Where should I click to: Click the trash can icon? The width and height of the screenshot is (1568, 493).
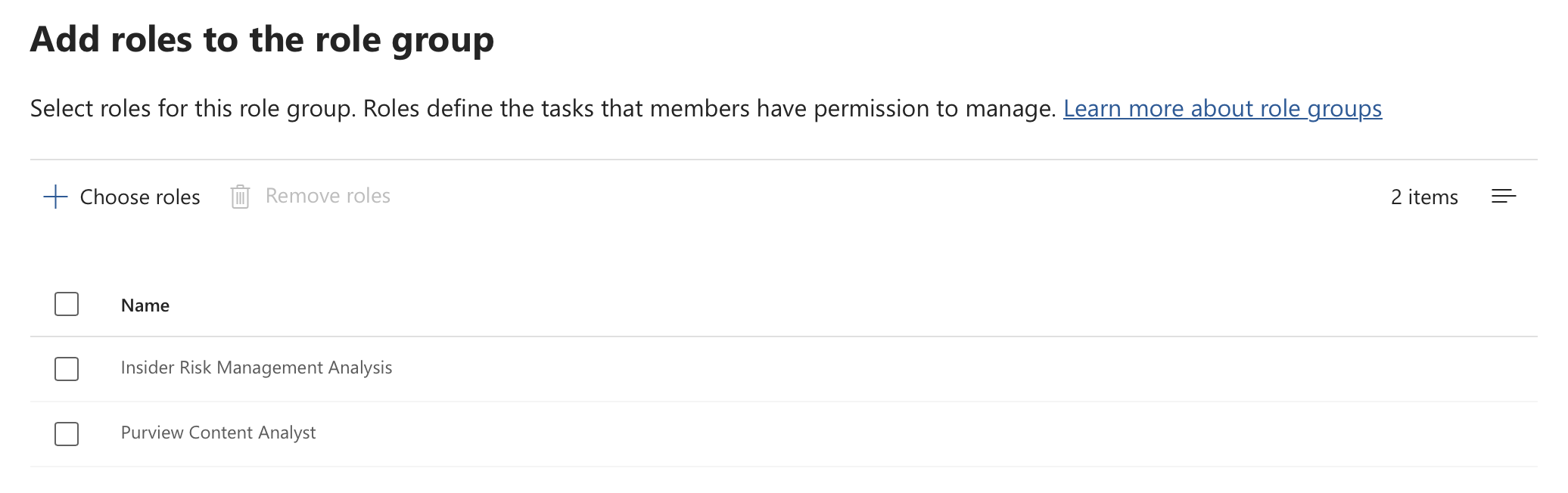240,197
